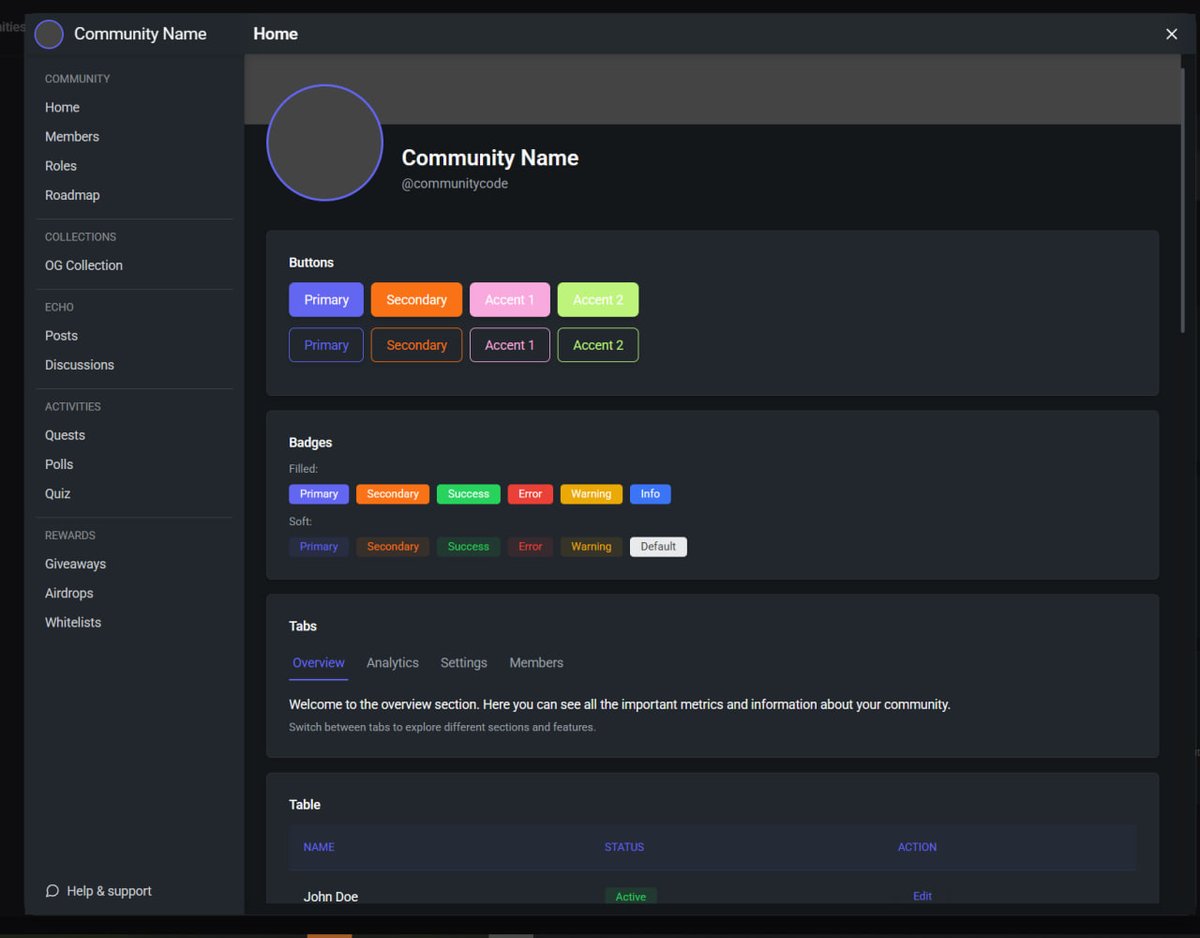
Task: Click the filled Primary button
Action: [x=326, y=300]
